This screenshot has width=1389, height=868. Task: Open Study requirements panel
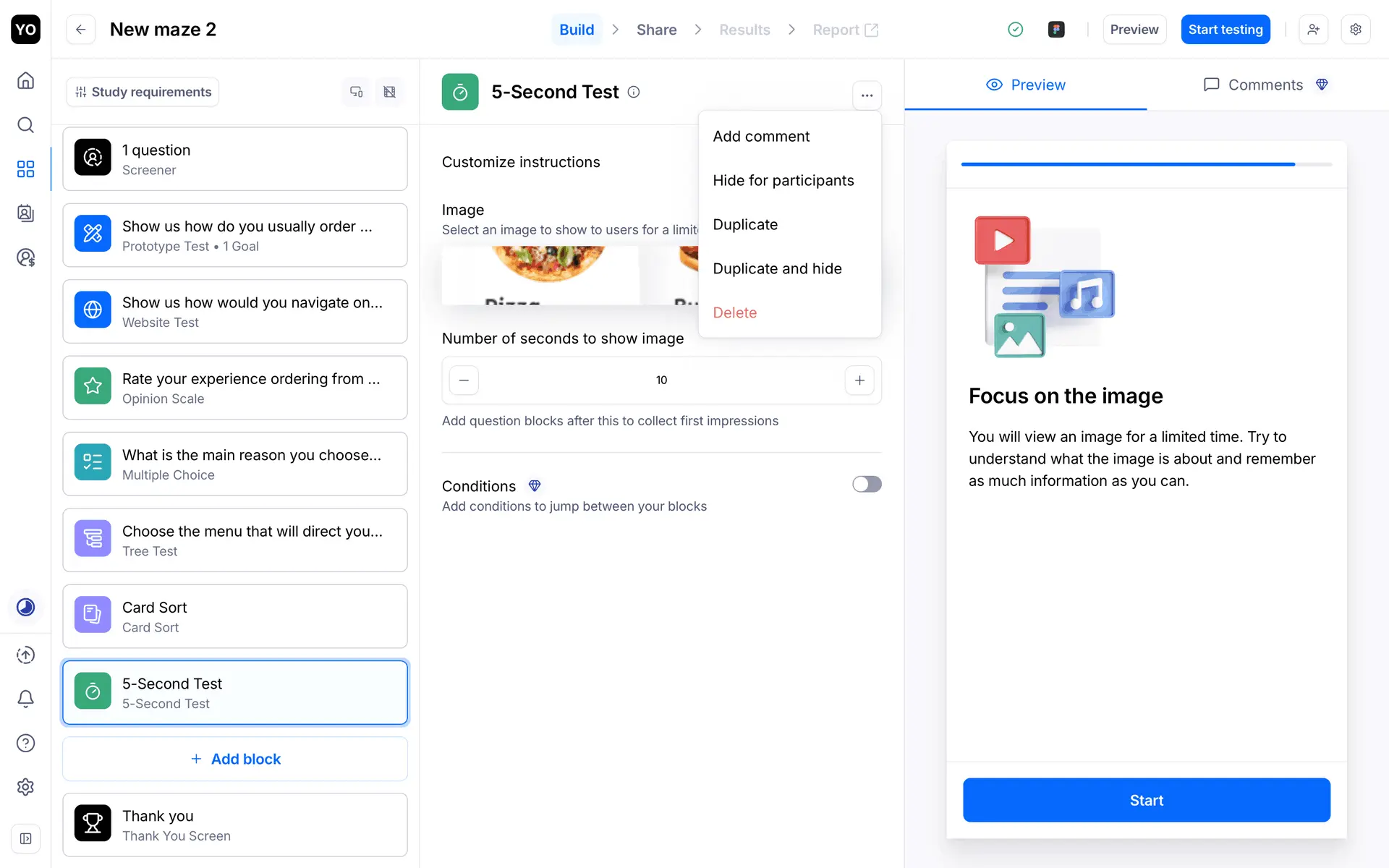click(143, 92)
